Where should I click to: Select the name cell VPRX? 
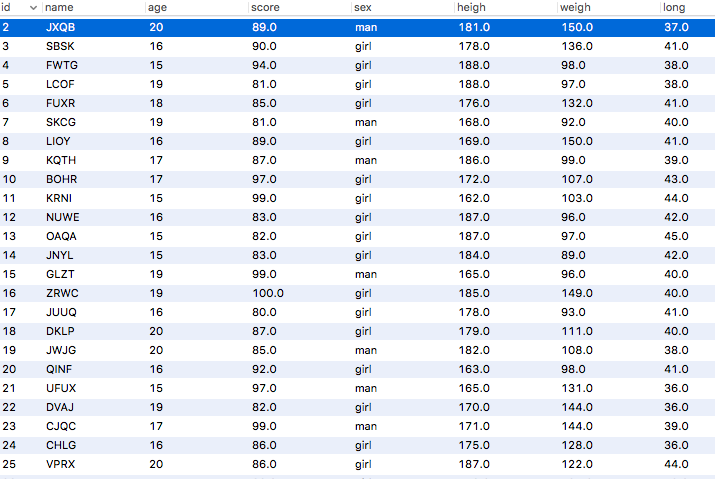(x=61, y=464)
